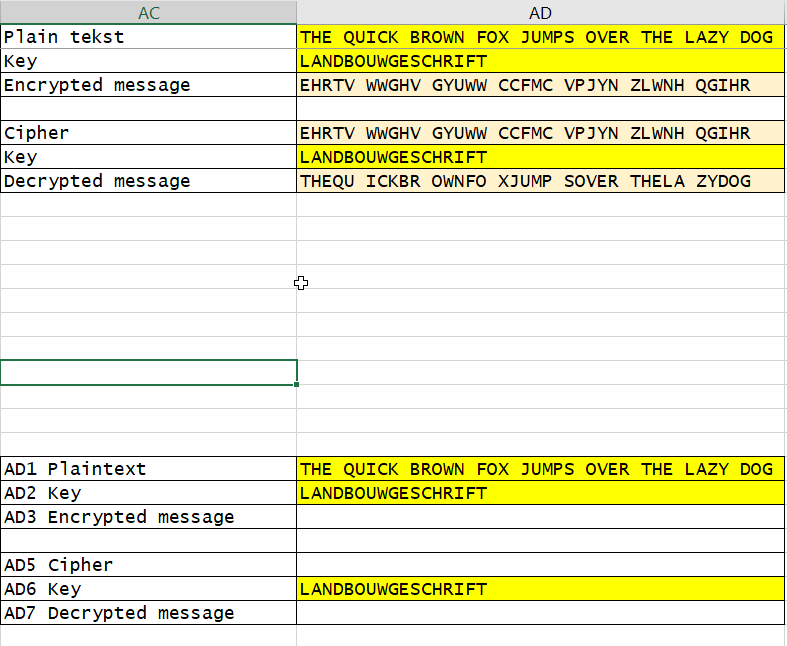The width and height of the screenshot is (787, 646).
Task: Select the empty cell beside 'AD5 Cipher'
Action: pyautogui.click(x=541, y=565)
